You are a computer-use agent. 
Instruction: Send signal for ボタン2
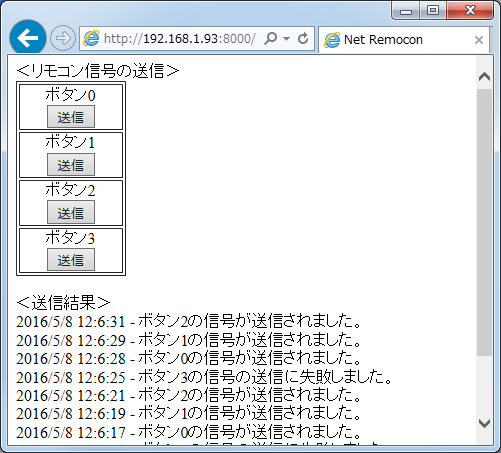tap(71, 212)
